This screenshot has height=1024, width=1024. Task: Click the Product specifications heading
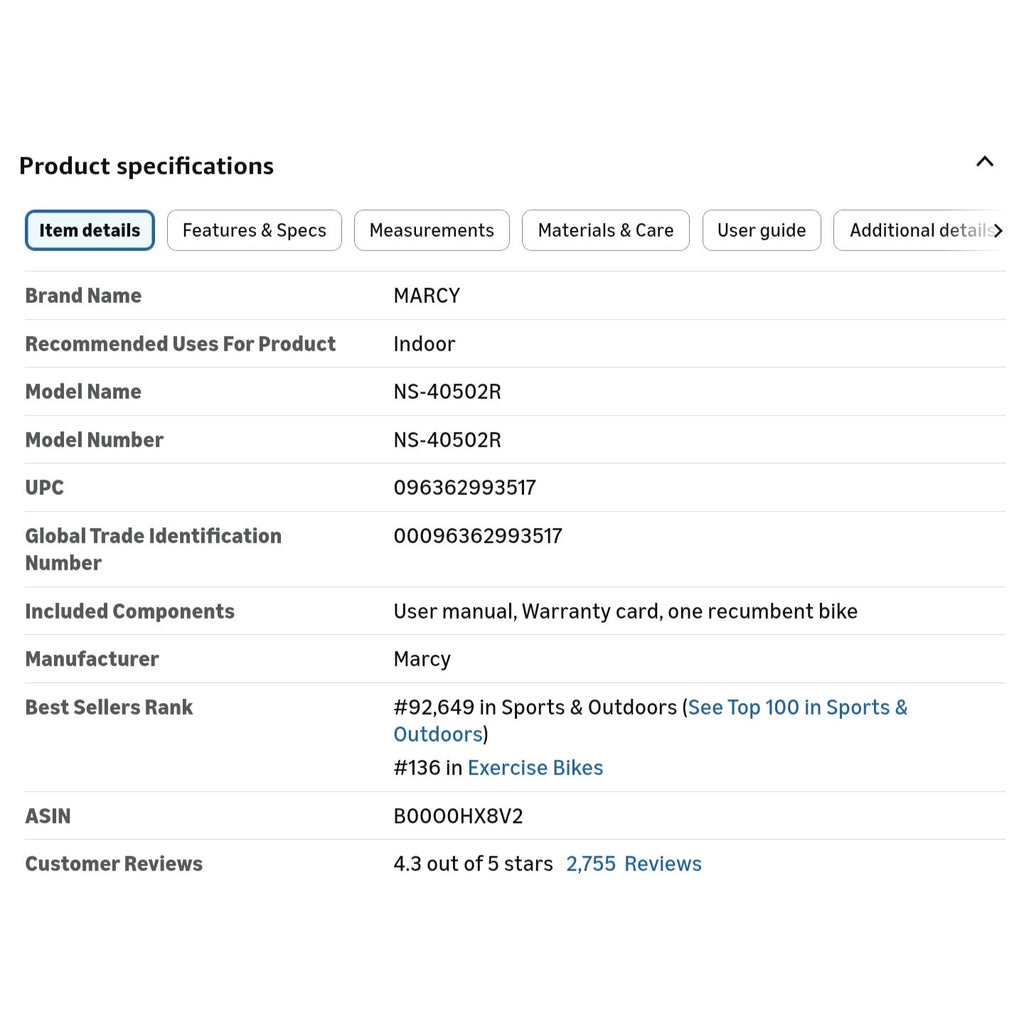pos(146,166)
